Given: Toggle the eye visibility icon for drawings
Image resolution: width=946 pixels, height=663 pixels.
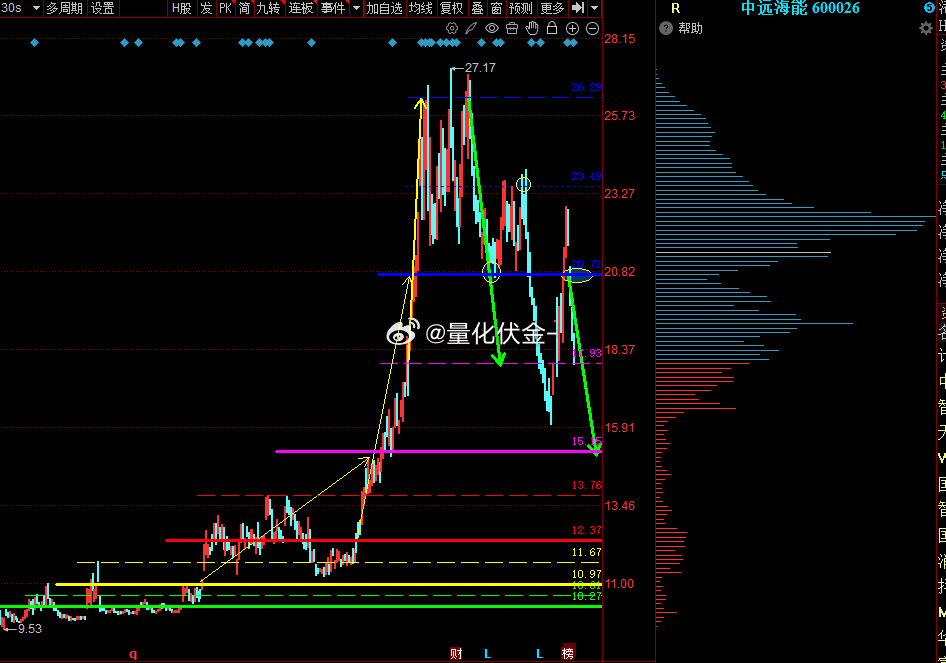Looking at the screenshot, I should pyautogui.click(x=492, y=28).
